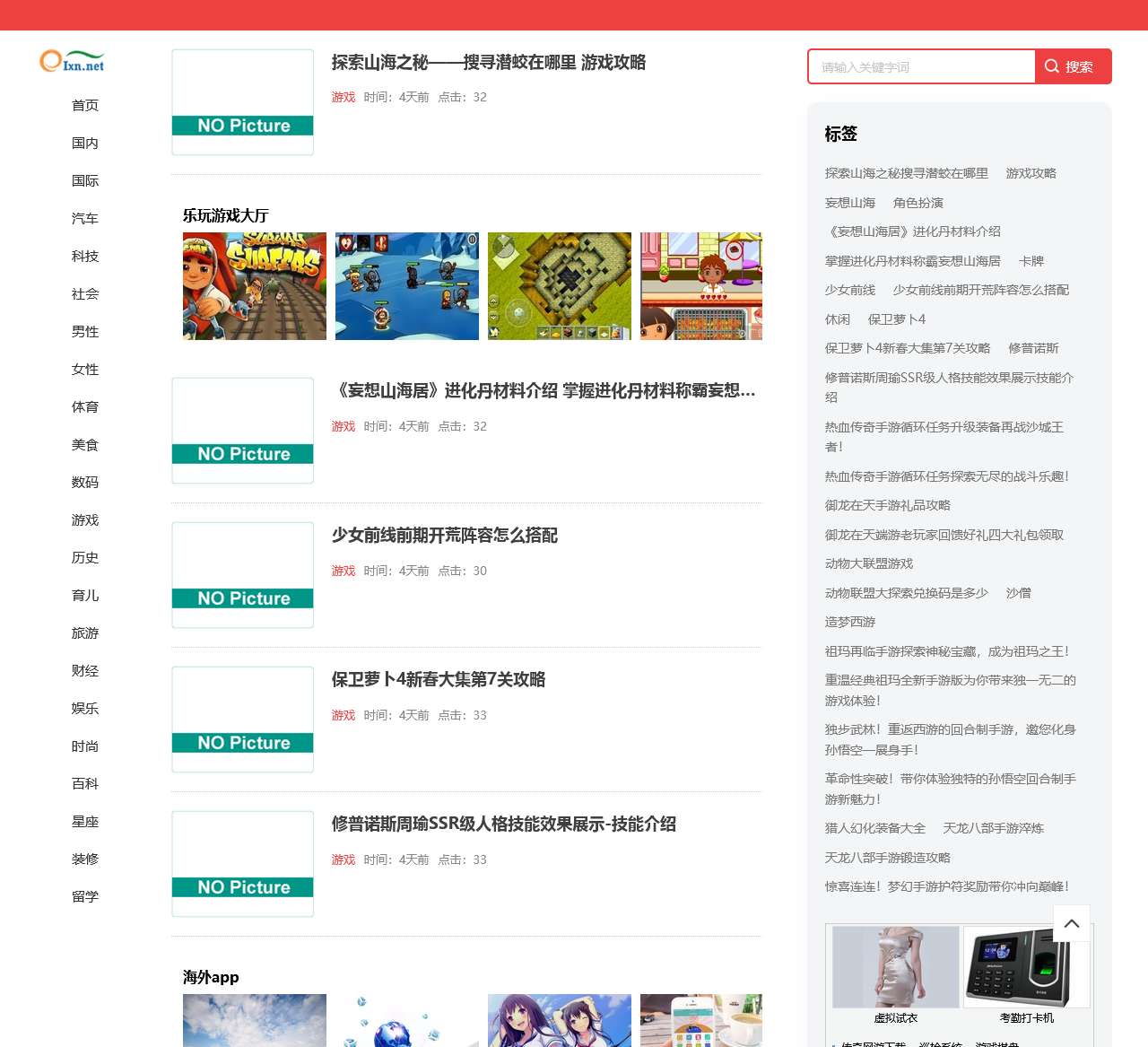Select 时尚 in the sidebar menu
The width and height of the screenshot is (1148, 1047).
(x=85, y=746)
